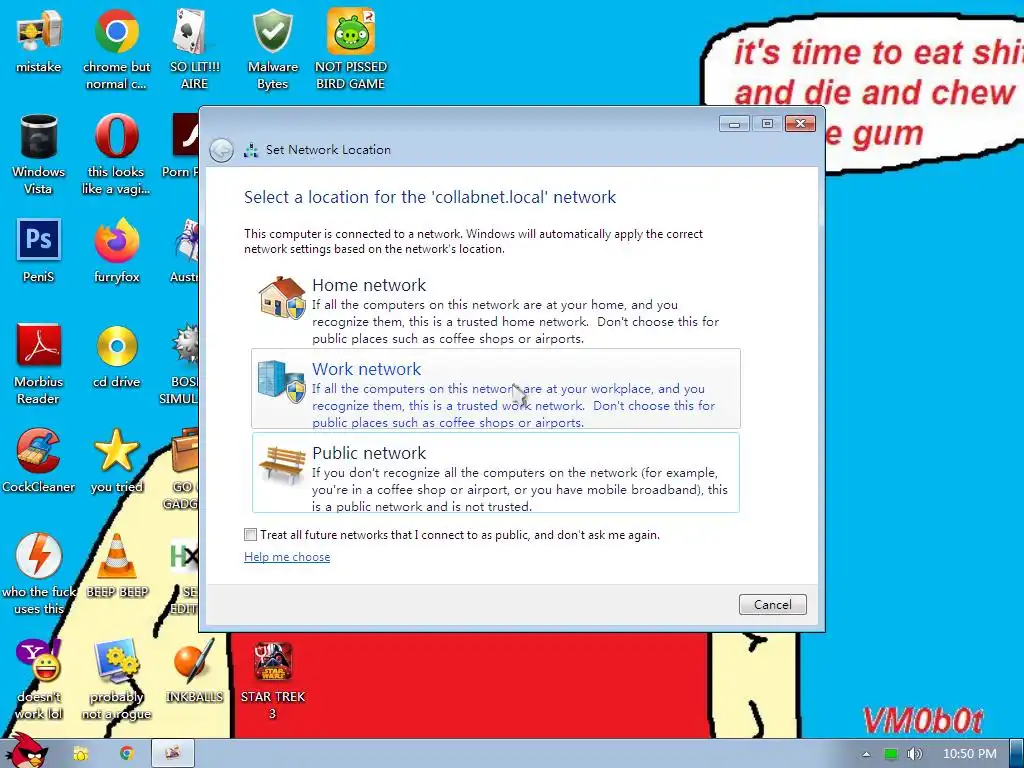The height and width of the screenshot is (768, 1024).
Task: Open the Morbius Reader PDF icon
Action: pos(39,364)
